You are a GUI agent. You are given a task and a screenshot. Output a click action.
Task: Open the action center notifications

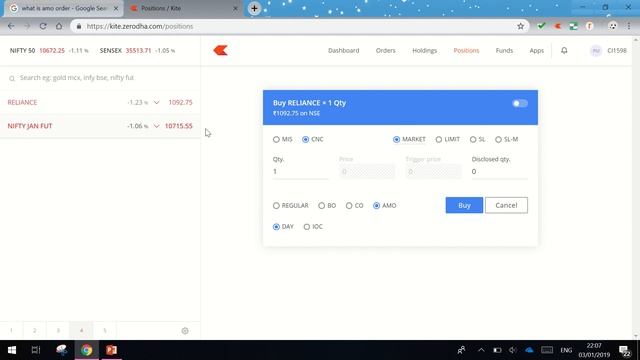pyautogui.click(x=624, y=350)
